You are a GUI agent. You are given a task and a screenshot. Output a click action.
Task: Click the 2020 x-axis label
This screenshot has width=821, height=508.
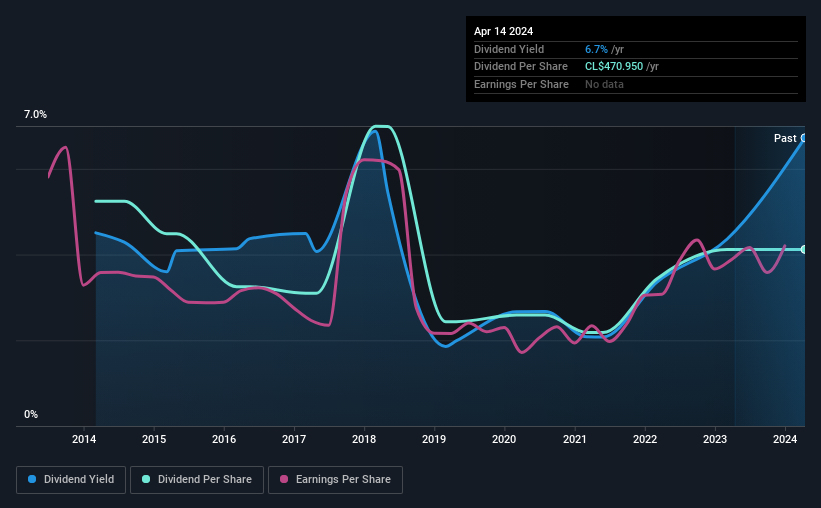pyautogui.click(x=504, y=439)
